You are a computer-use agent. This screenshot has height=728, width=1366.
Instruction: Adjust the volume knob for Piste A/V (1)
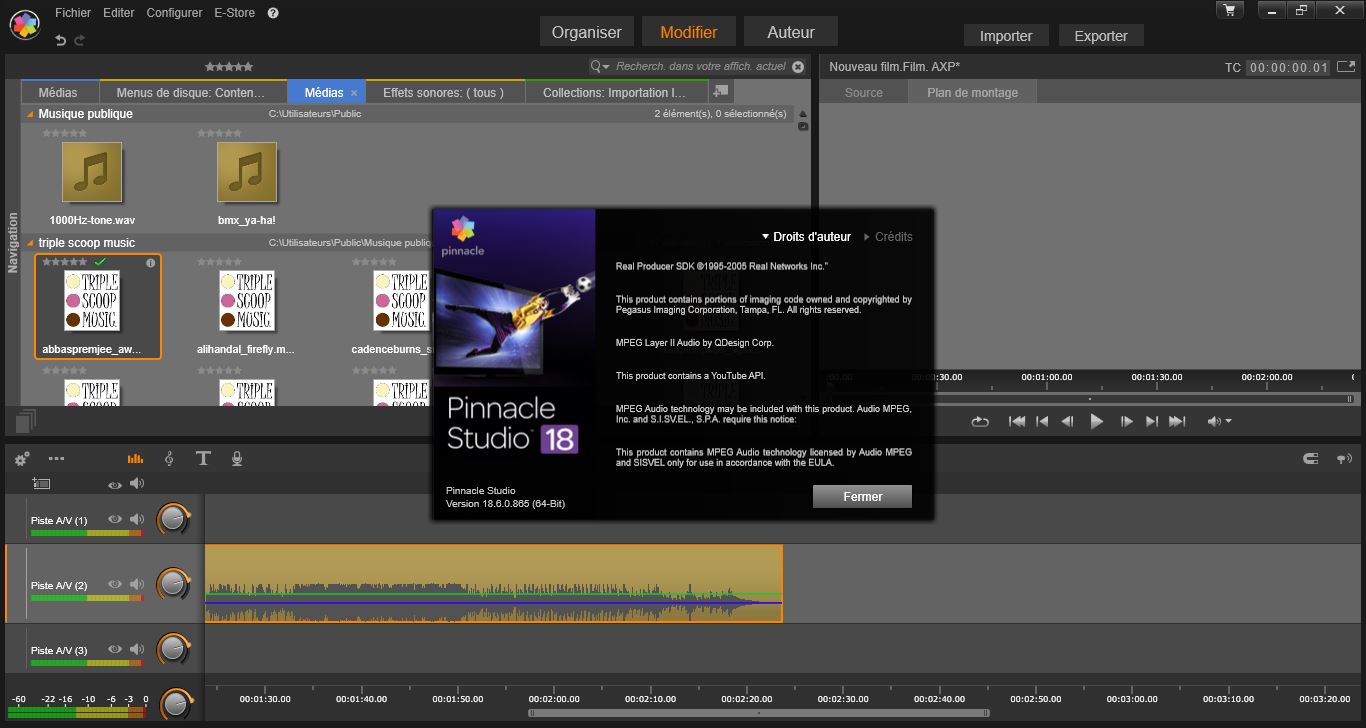174,520
